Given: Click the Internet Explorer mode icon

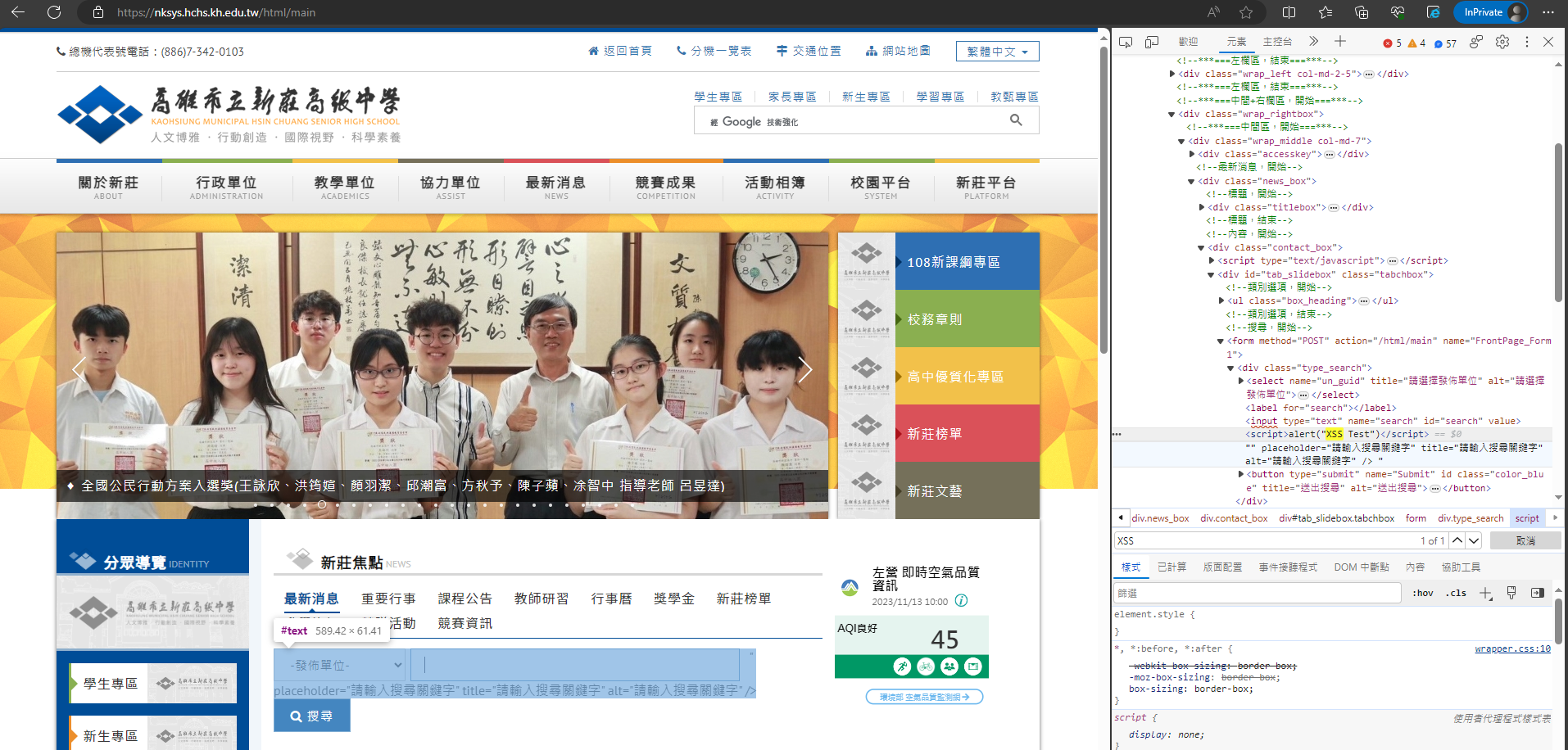Looking at the screenshot, I should click(x=1434, y=12).
